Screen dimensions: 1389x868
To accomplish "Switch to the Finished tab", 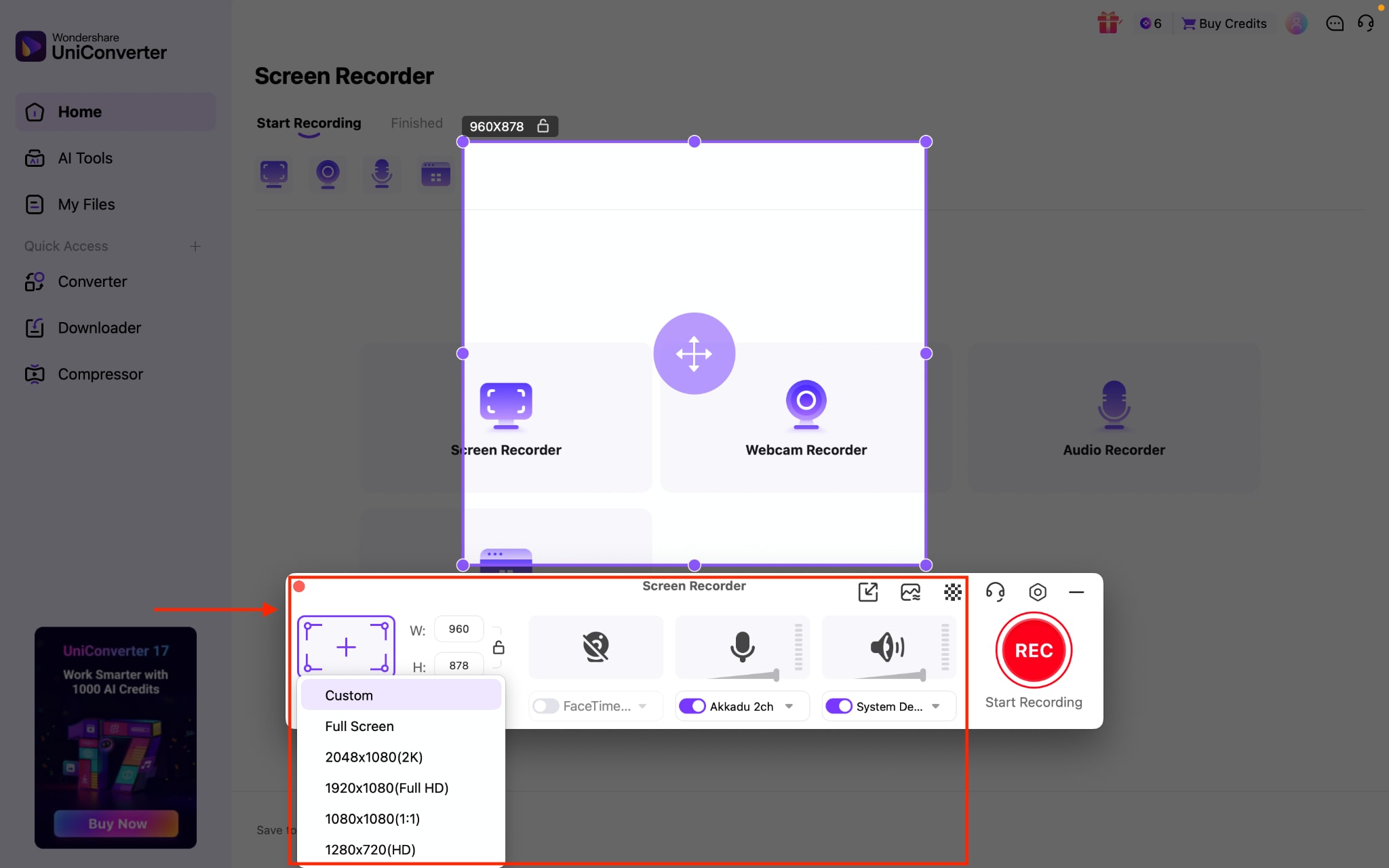I will 416,123.
